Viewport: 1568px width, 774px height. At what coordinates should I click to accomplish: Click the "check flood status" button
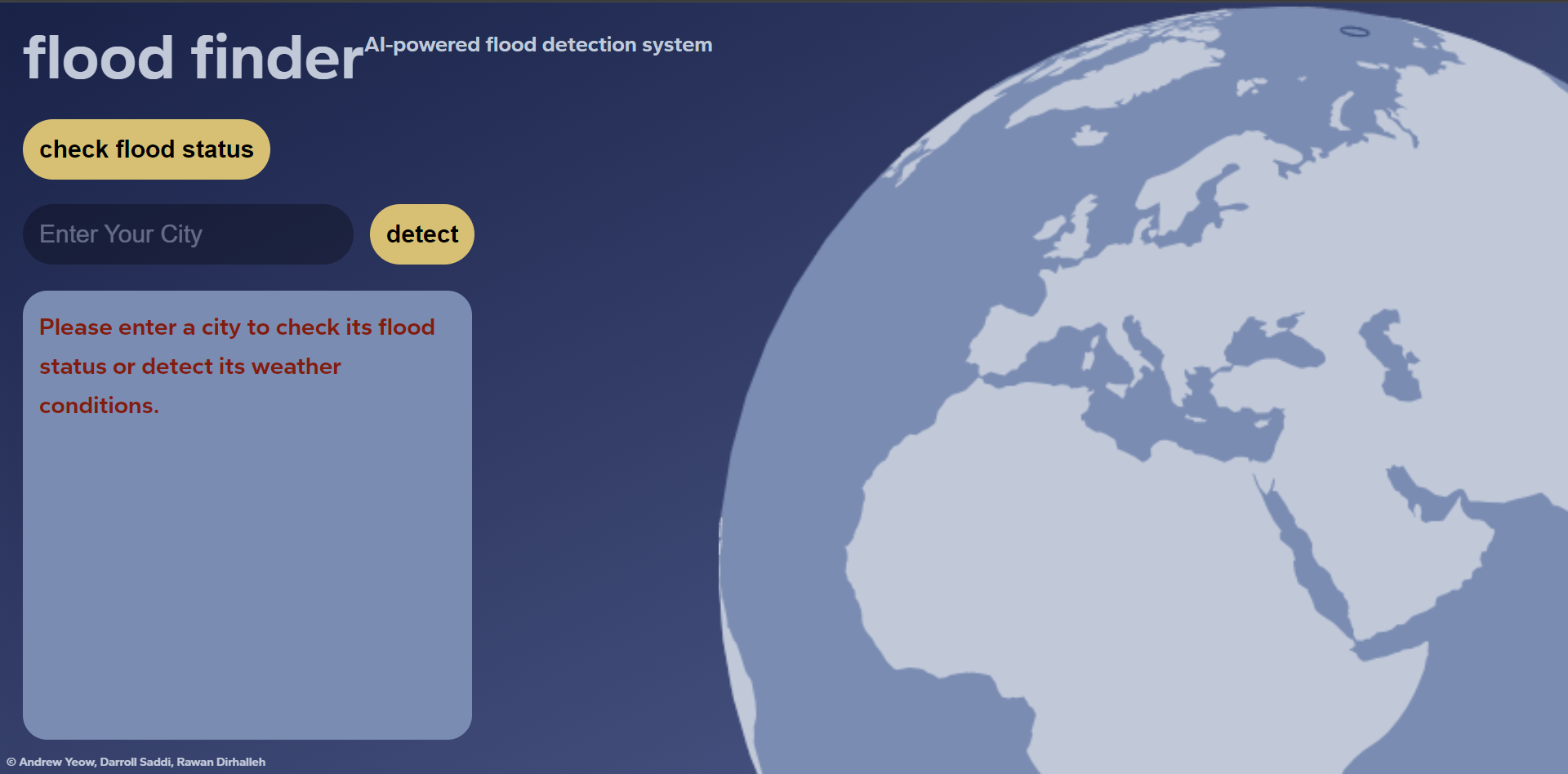(x=146, y=149)
